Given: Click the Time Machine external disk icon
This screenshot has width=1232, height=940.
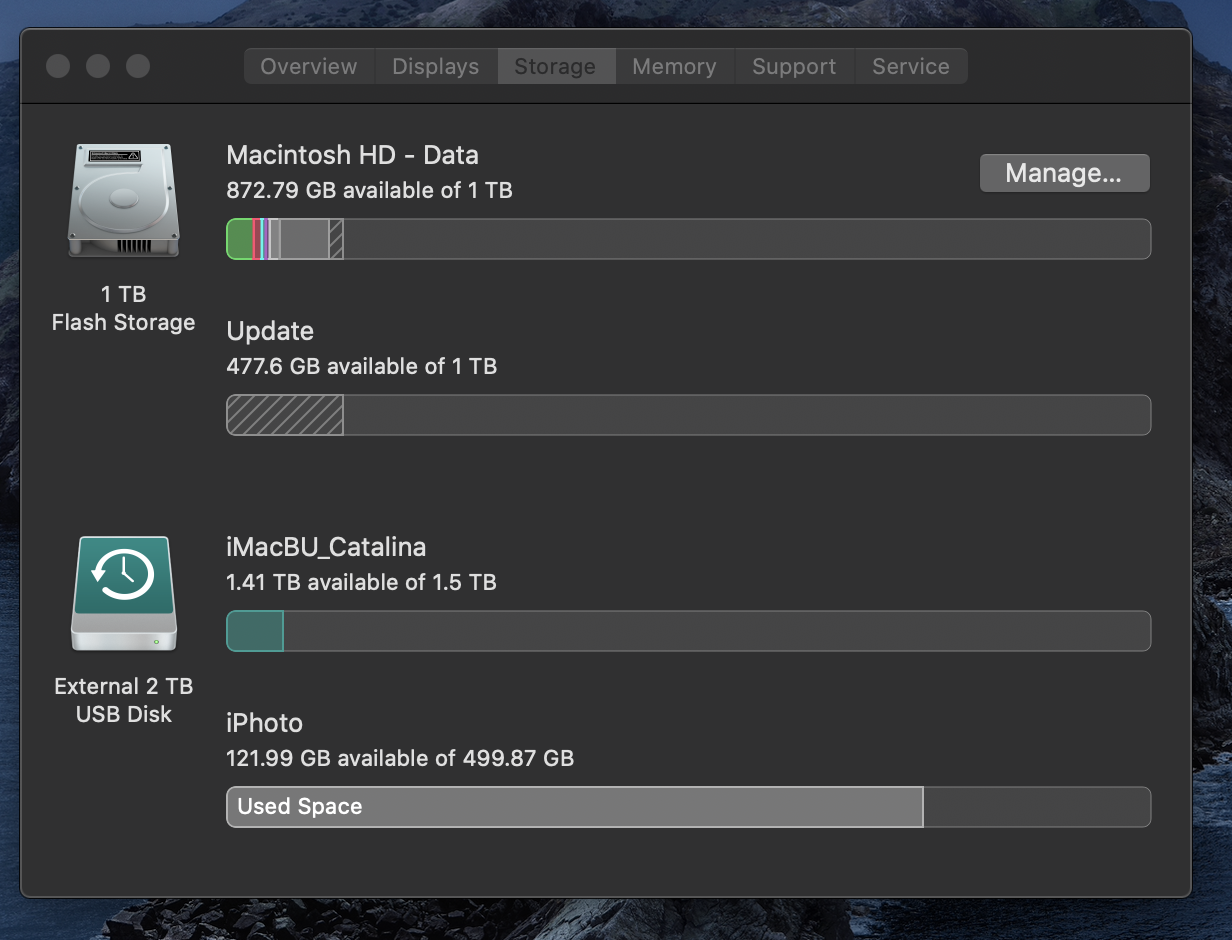Looking at the screenshot, I should (124, 593).
